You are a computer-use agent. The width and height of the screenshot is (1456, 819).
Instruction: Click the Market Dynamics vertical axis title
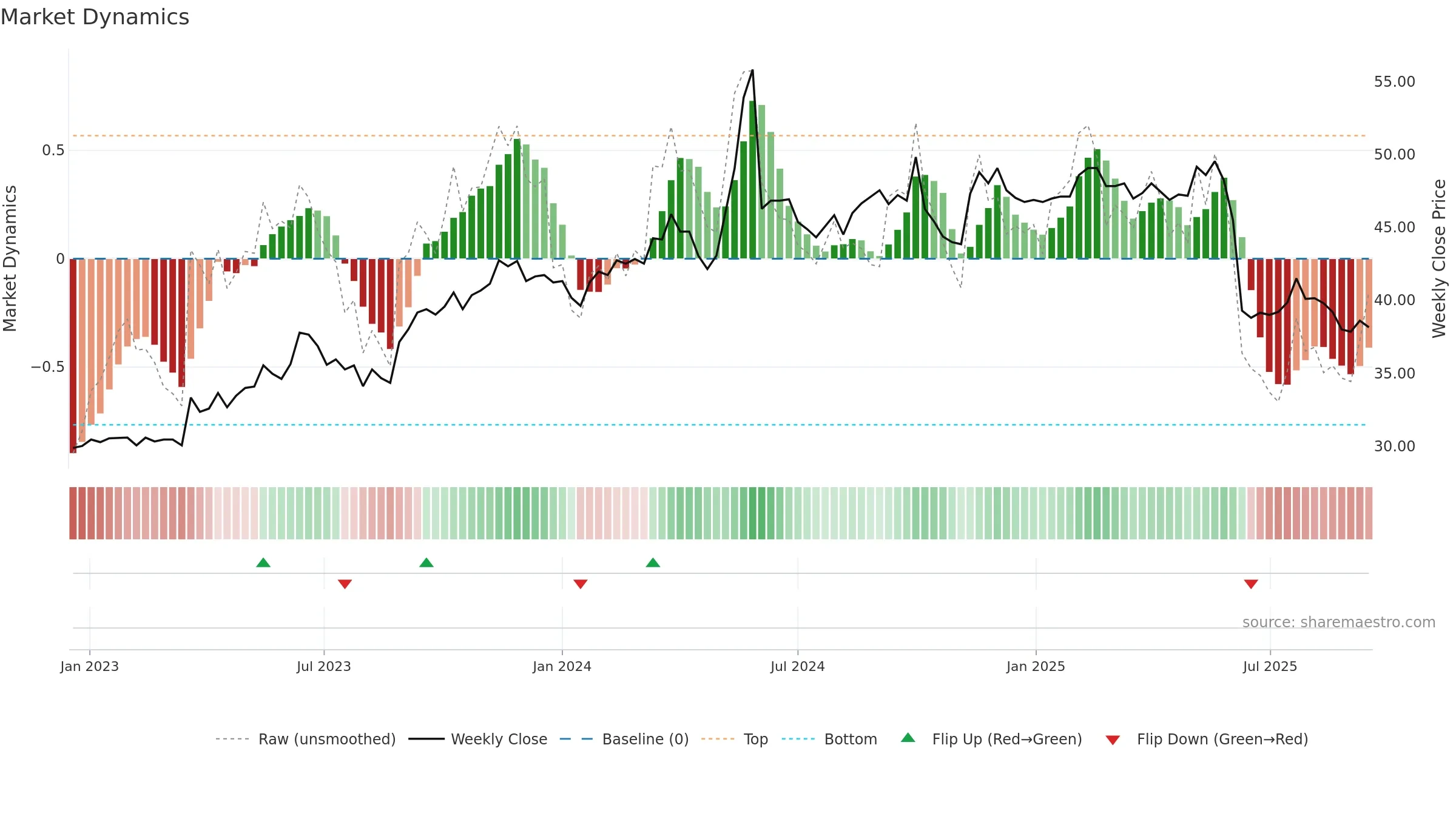10,258
